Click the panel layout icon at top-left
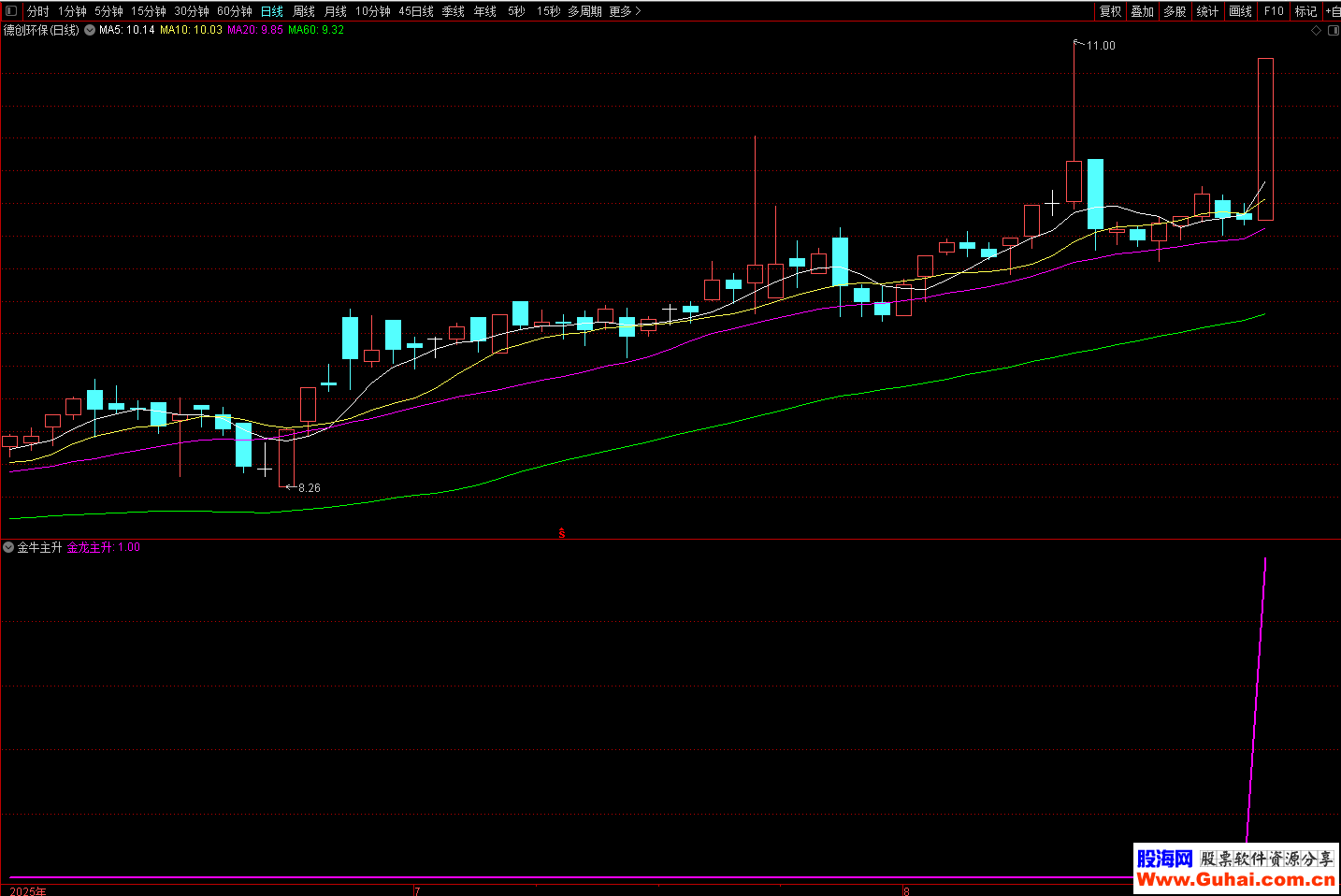The width and height of the screenshot is (1341, 896). click(x=11, y=11)
